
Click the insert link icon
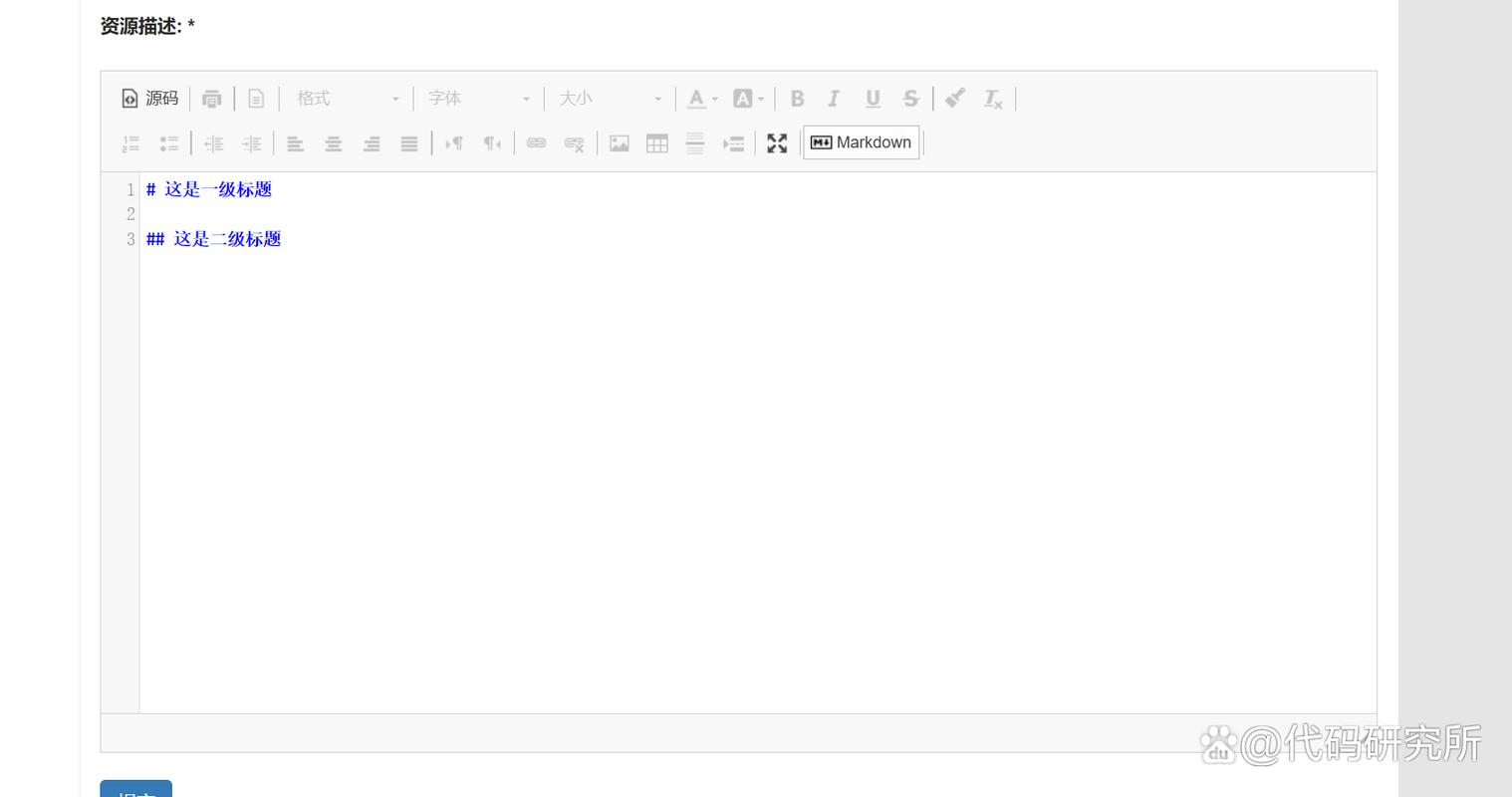[536, 143]
